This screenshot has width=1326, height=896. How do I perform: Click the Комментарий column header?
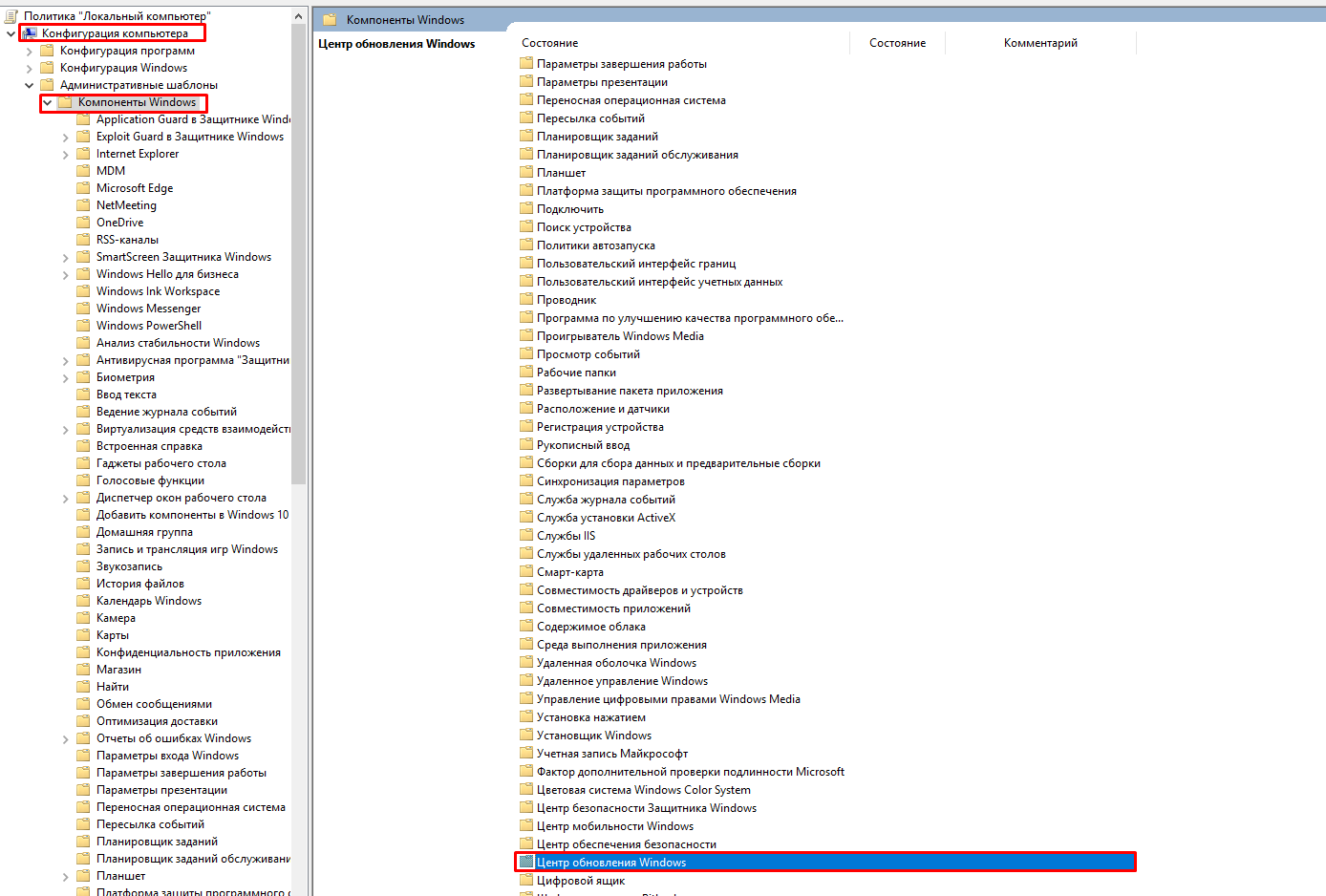(1040, 43)
